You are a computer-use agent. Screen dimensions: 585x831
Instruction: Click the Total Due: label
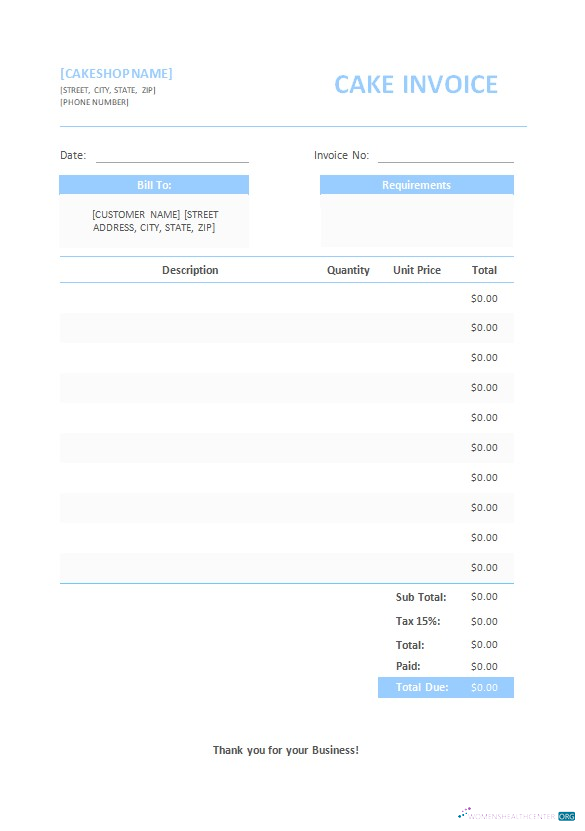[422, 687]
